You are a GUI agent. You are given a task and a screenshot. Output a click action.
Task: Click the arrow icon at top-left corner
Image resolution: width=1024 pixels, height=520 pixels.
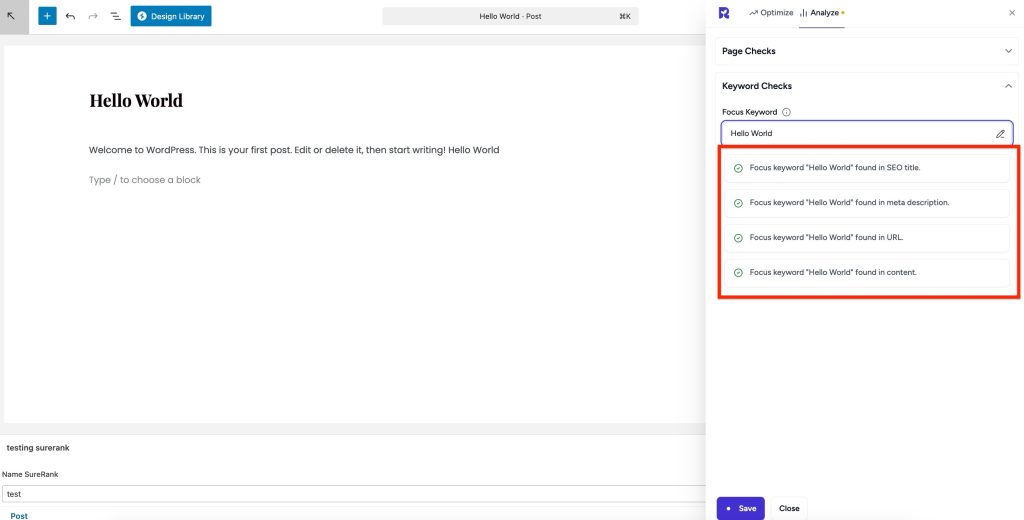pos(13,16)
